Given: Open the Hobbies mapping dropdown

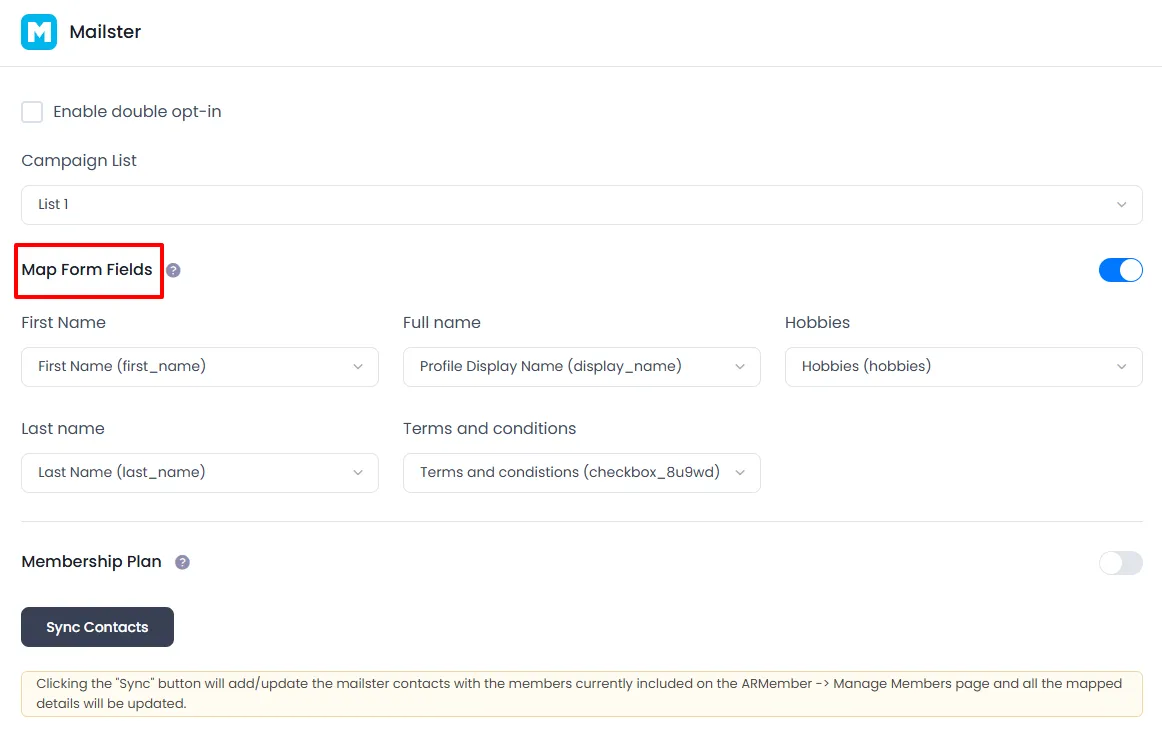Looking at the screenshot, I should point(963,367).
